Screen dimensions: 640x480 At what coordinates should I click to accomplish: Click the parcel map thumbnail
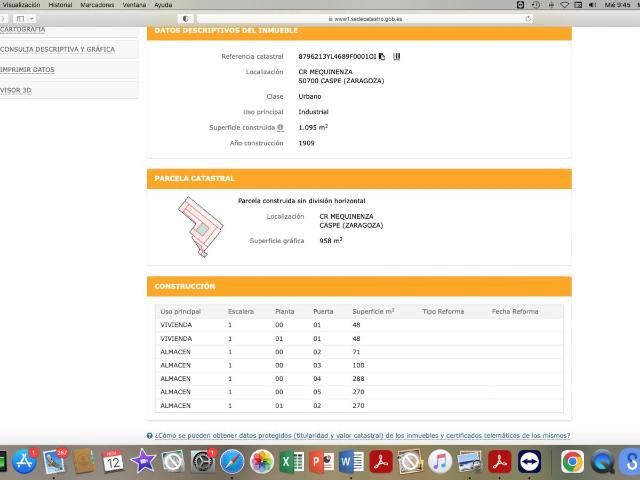point(200,227)
